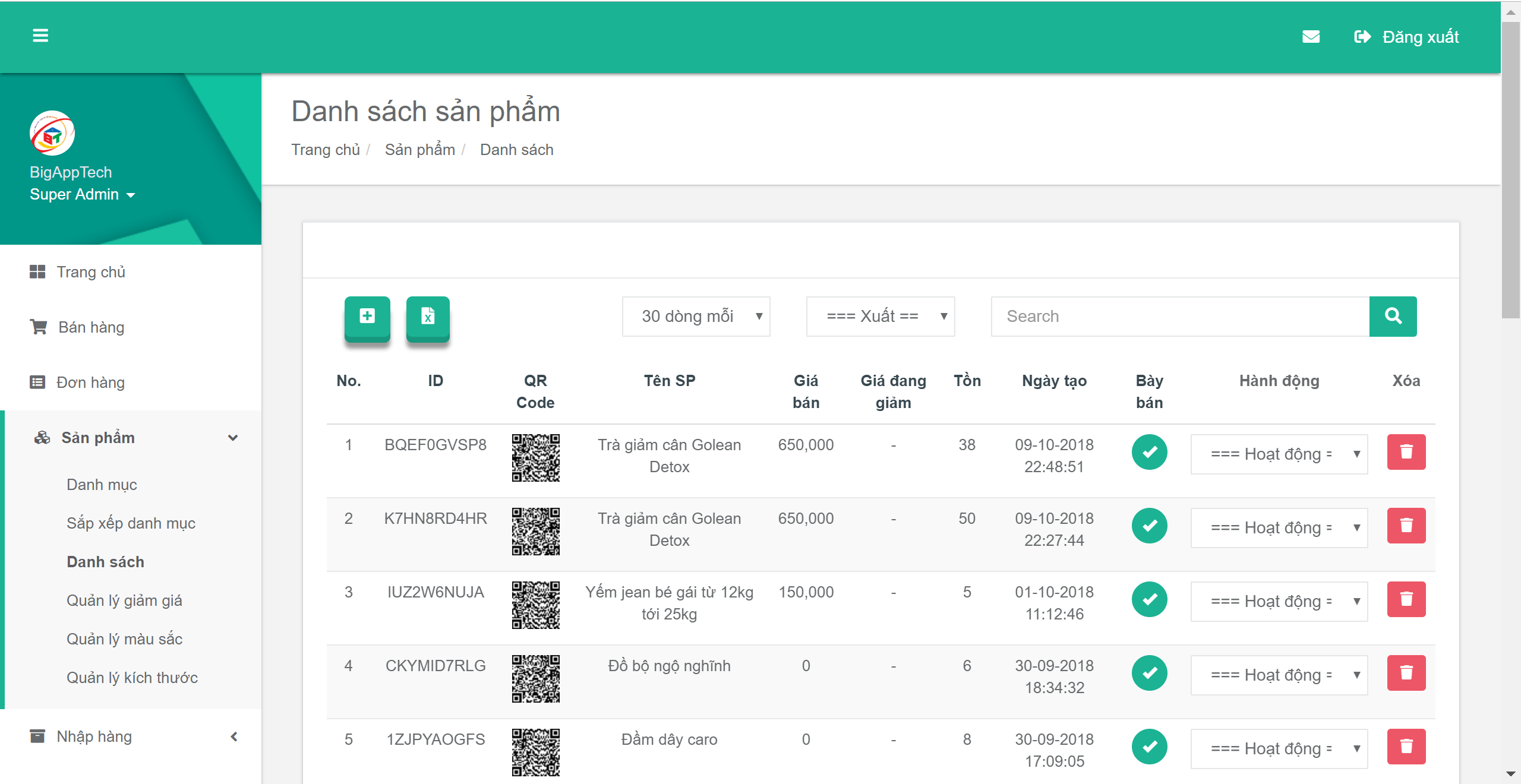Screen dimensions: 1521x784
Task: Open the === Xuất == dropdown
Action: point(880,316)
